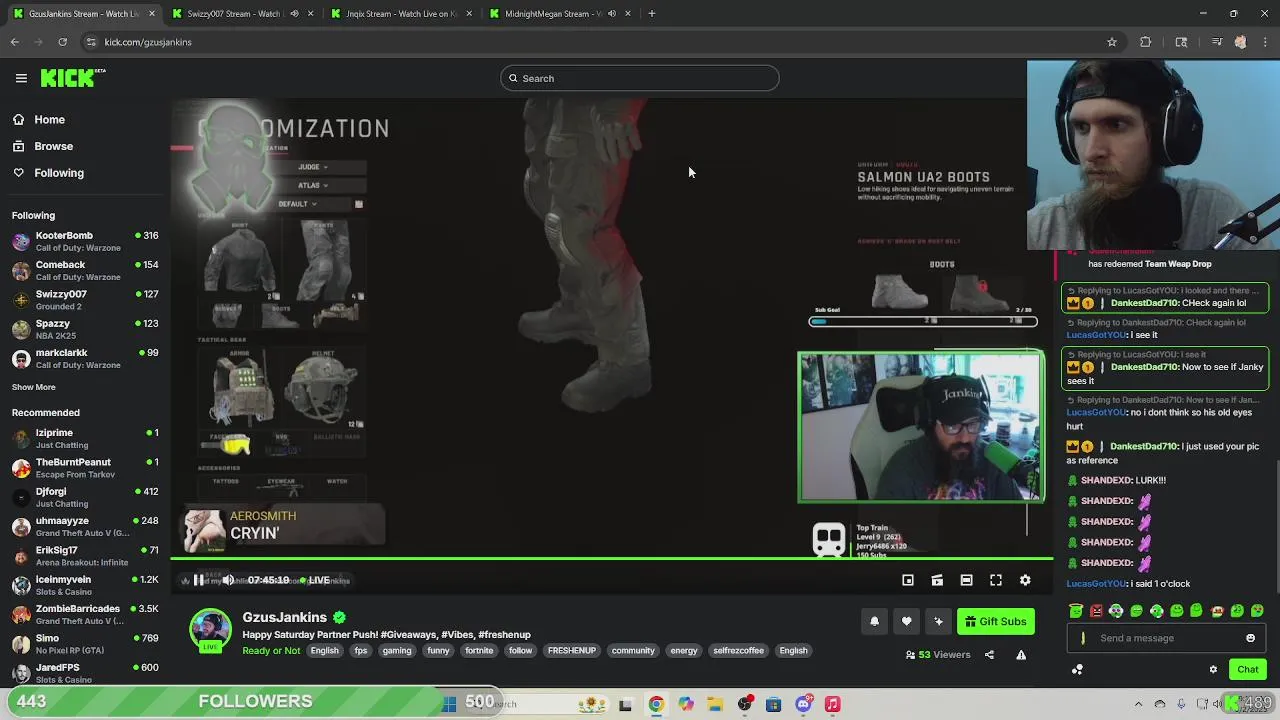Open iceinmyvein recommended channel
This screenshot has width=1280, height=720.
(85, 585)
